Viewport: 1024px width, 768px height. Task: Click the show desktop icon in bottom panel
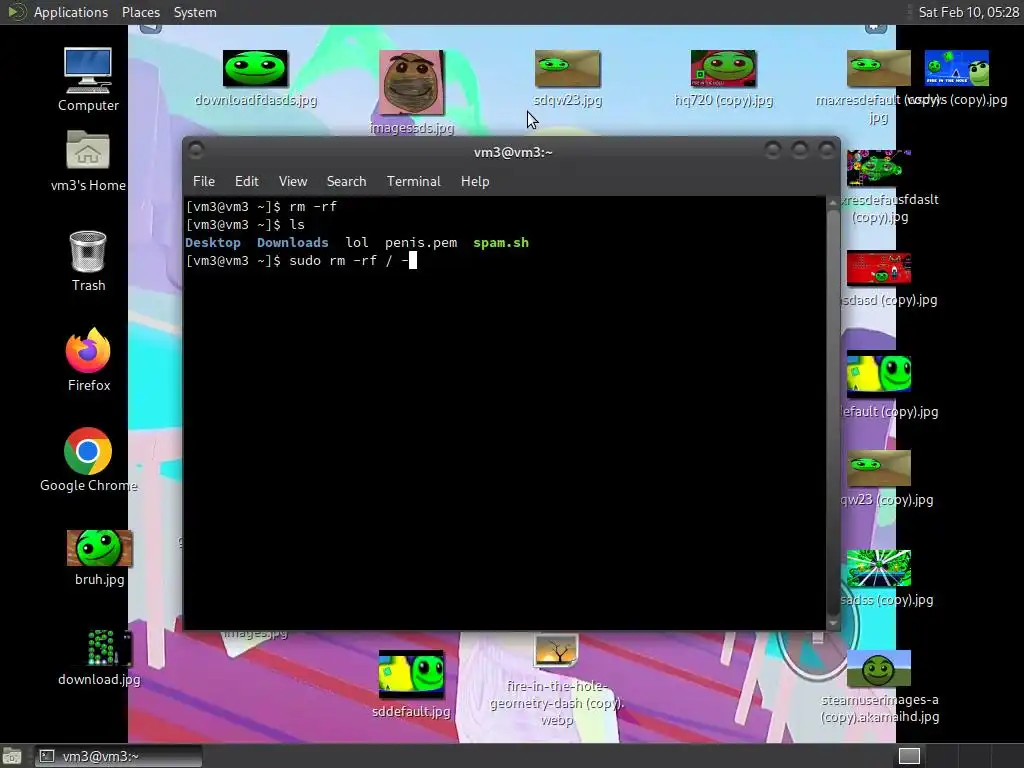(x=12, y=756)
